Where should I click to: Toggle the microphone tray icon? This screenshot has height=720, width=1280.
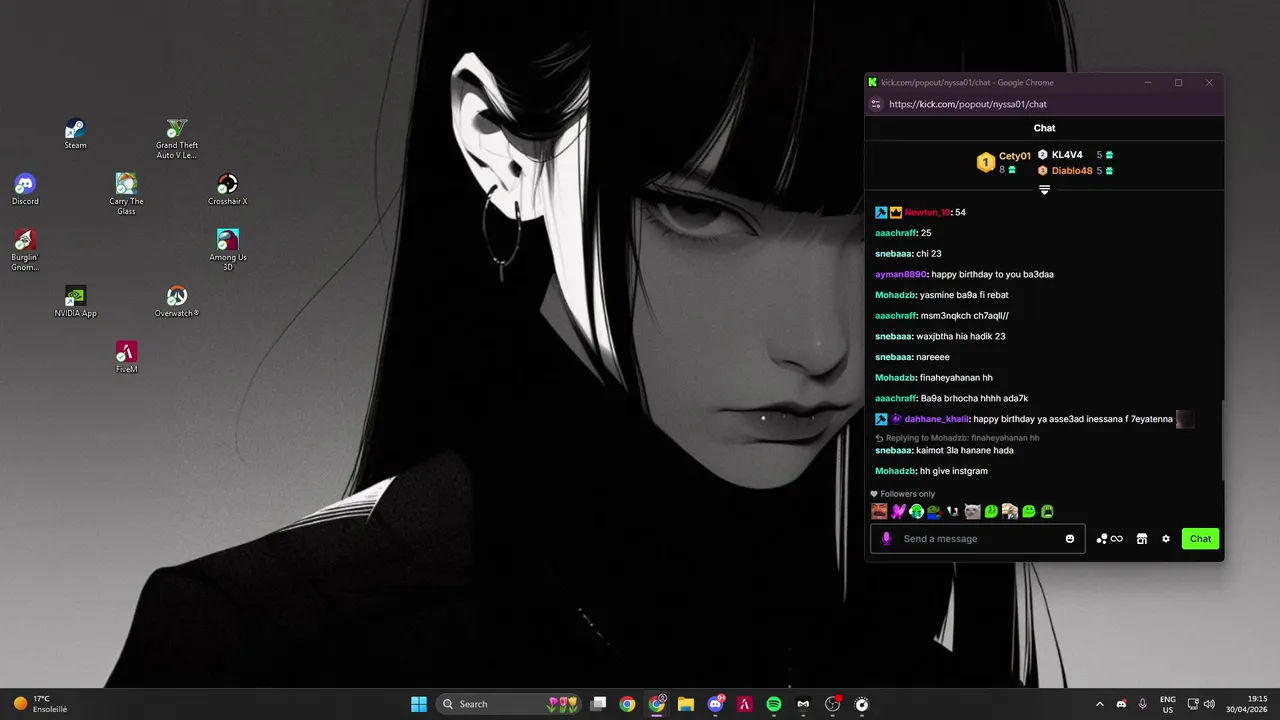pos(1142,704)
